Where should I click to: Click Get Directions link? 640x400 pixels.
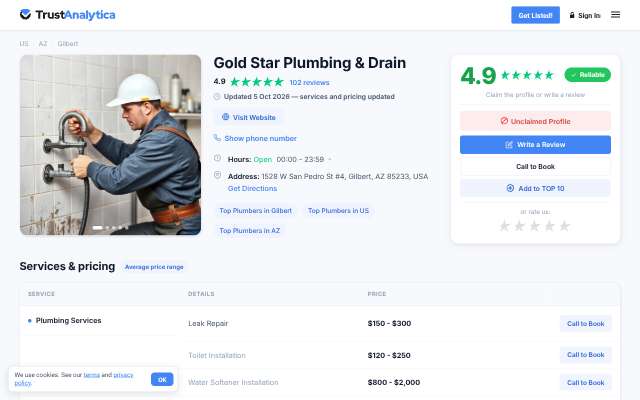point(252,189)
